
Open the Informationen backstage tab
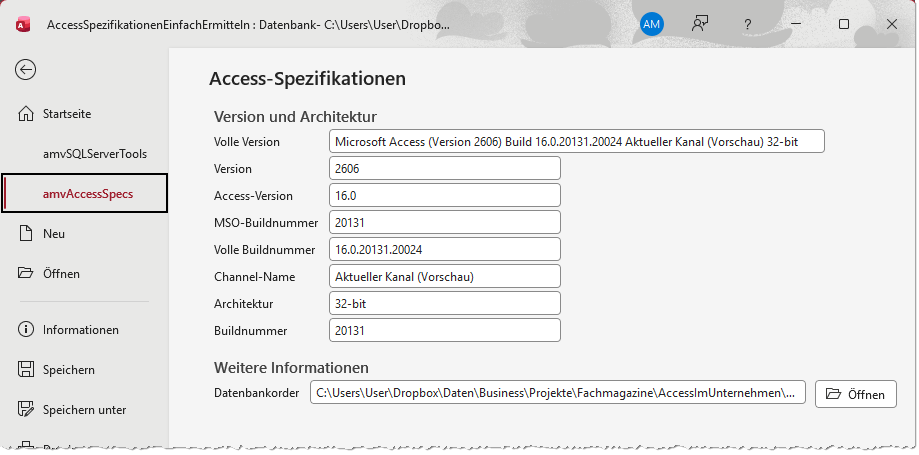84,330
